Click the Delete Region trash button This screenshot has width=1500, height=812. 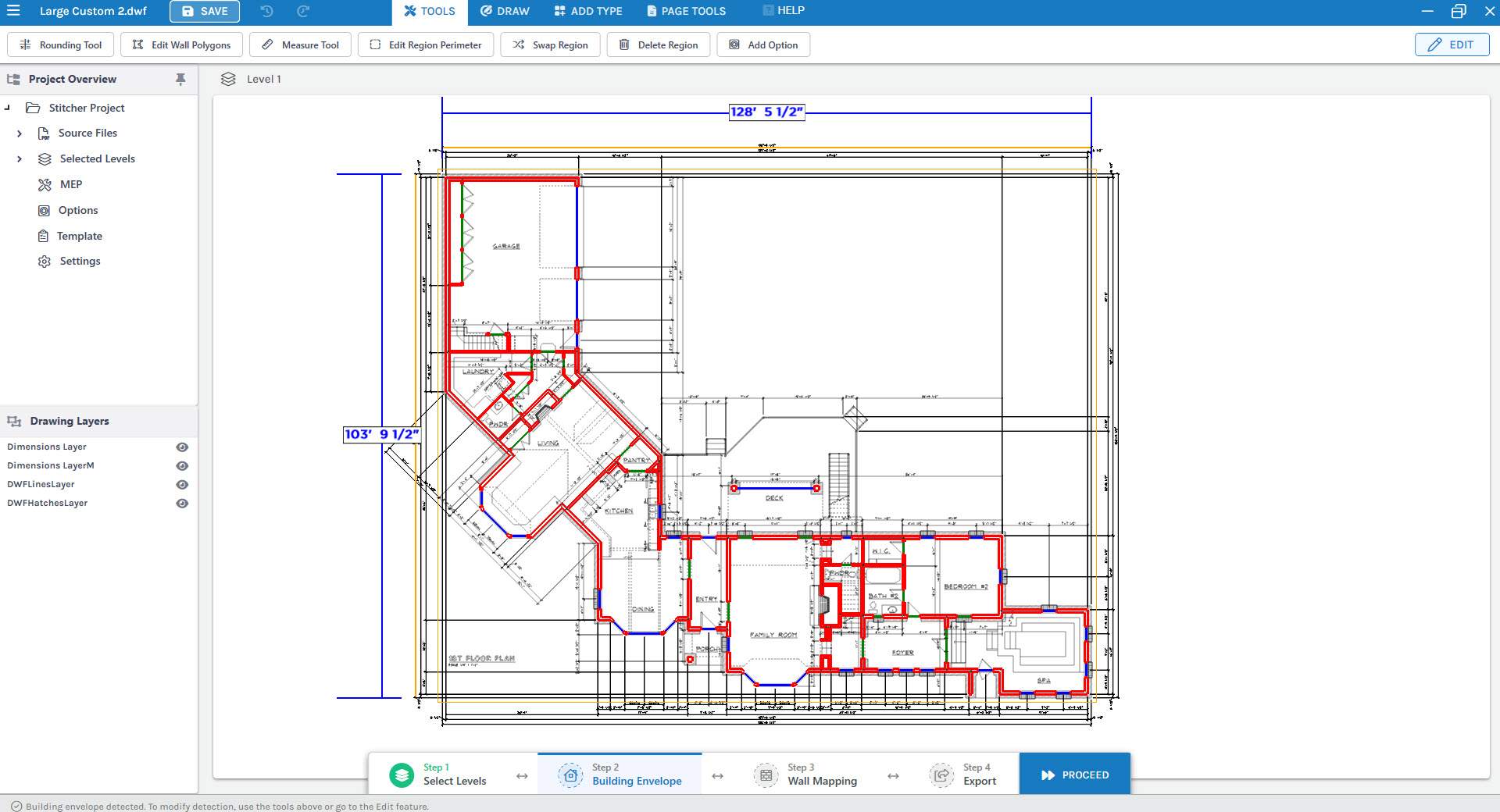[659, 45]
